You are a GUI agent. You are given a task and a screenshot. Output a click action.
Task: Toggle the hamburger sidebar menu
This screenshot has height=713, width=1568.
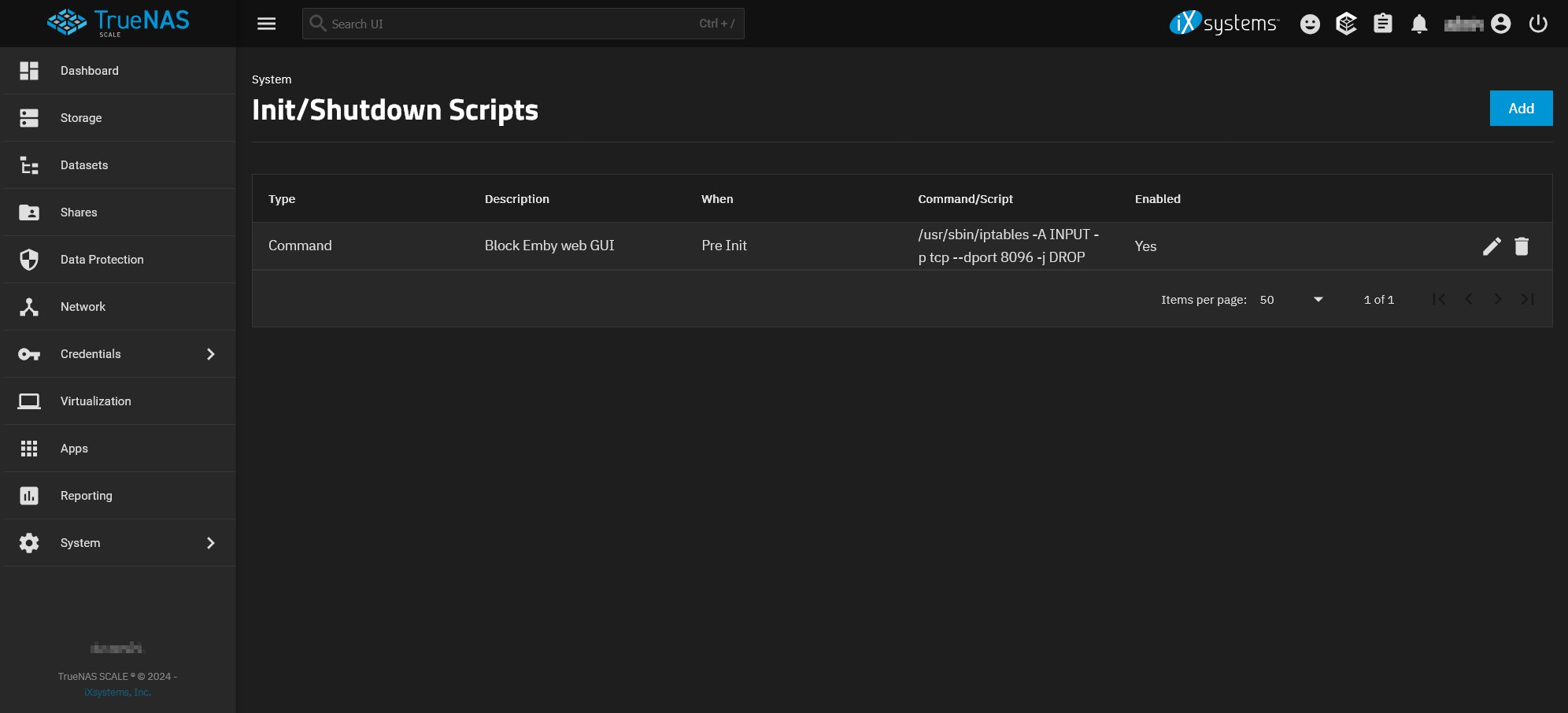tap(267, 24)
